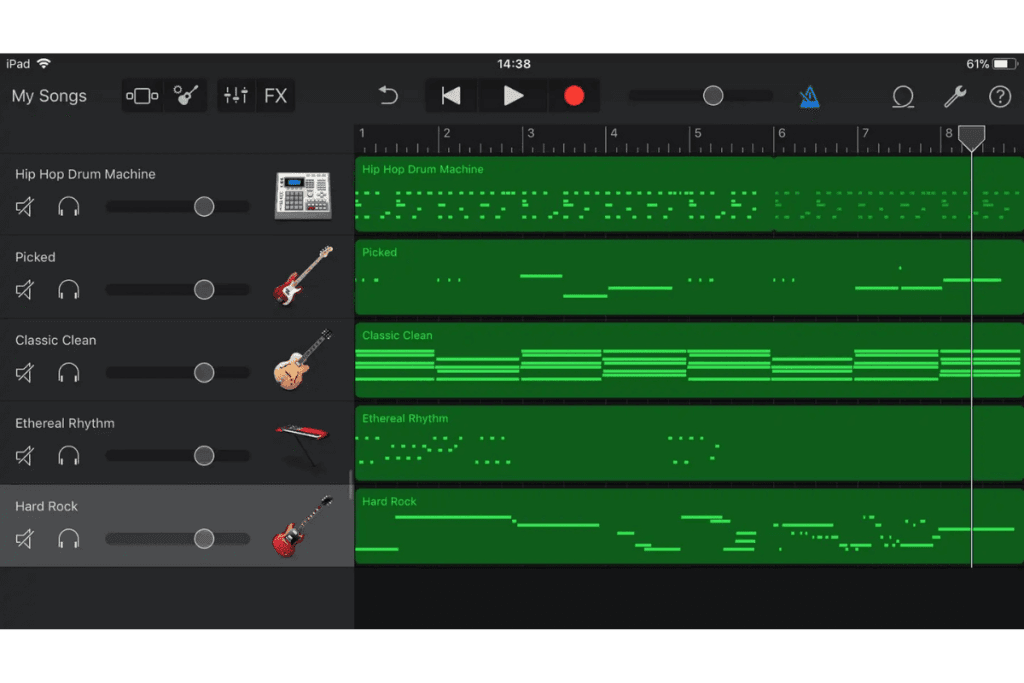The height and width of the screenshot is (683, 1024).
Task: Click bar 5 in the ruler
Action: tap(697, 133)
